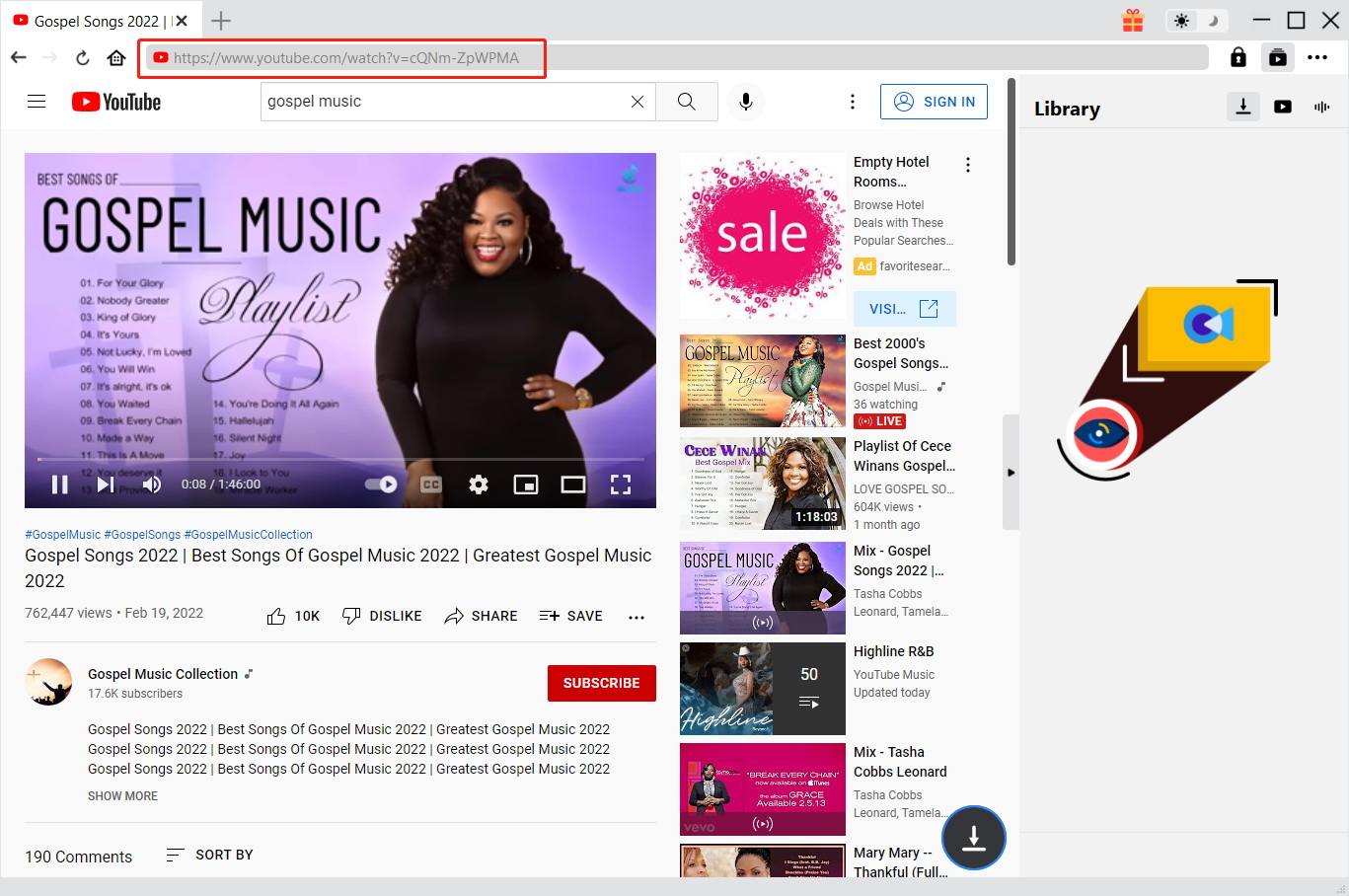Close the Gospel Songs 2022 tab

click(x=182, y=21)
